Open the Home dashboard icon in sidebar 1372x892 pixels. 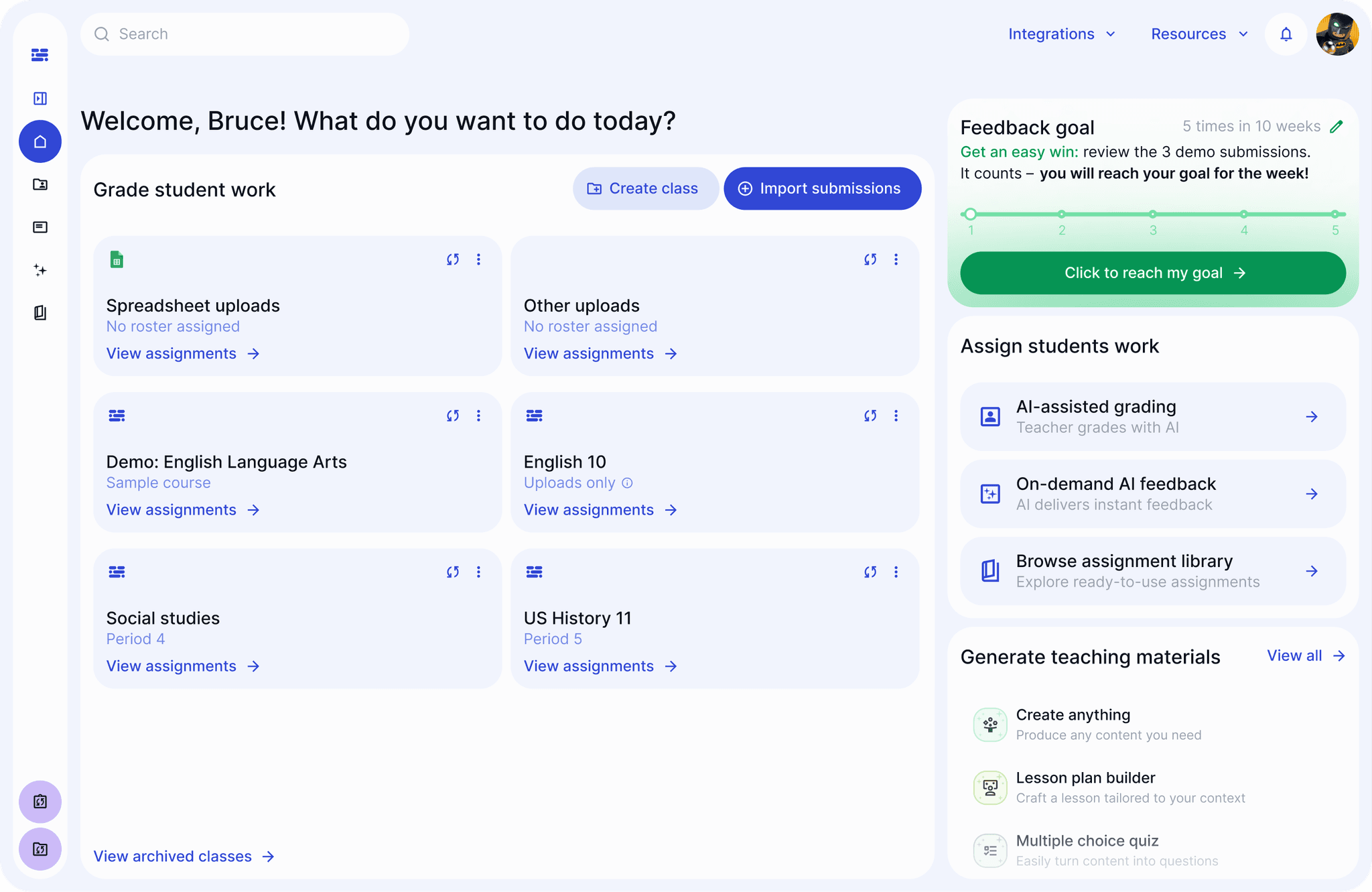(40, 141)
